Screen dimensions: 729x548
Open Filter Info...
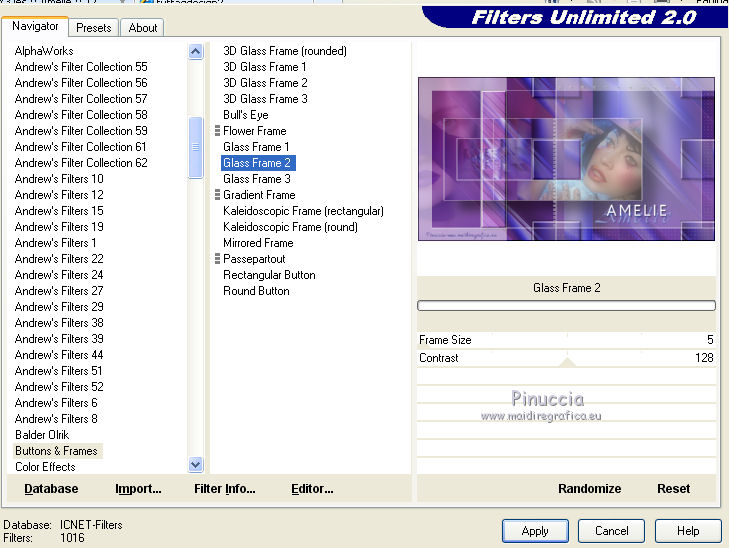[225, 489]
